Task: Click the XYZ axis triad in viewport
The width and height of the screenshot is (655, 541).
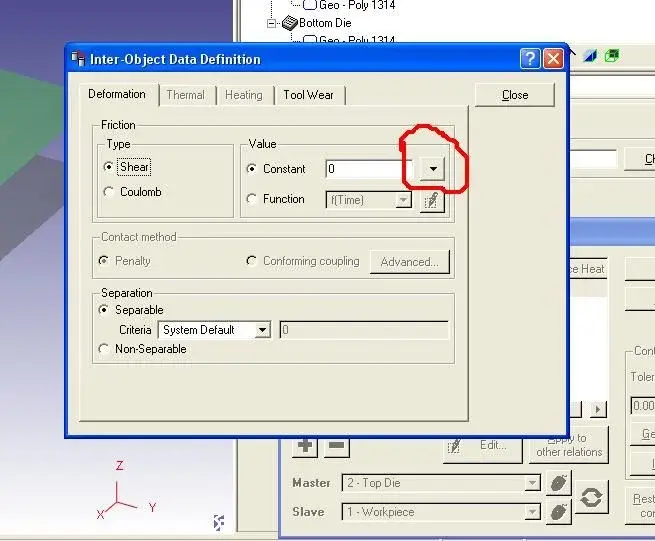Action: [x=125, y=490]
